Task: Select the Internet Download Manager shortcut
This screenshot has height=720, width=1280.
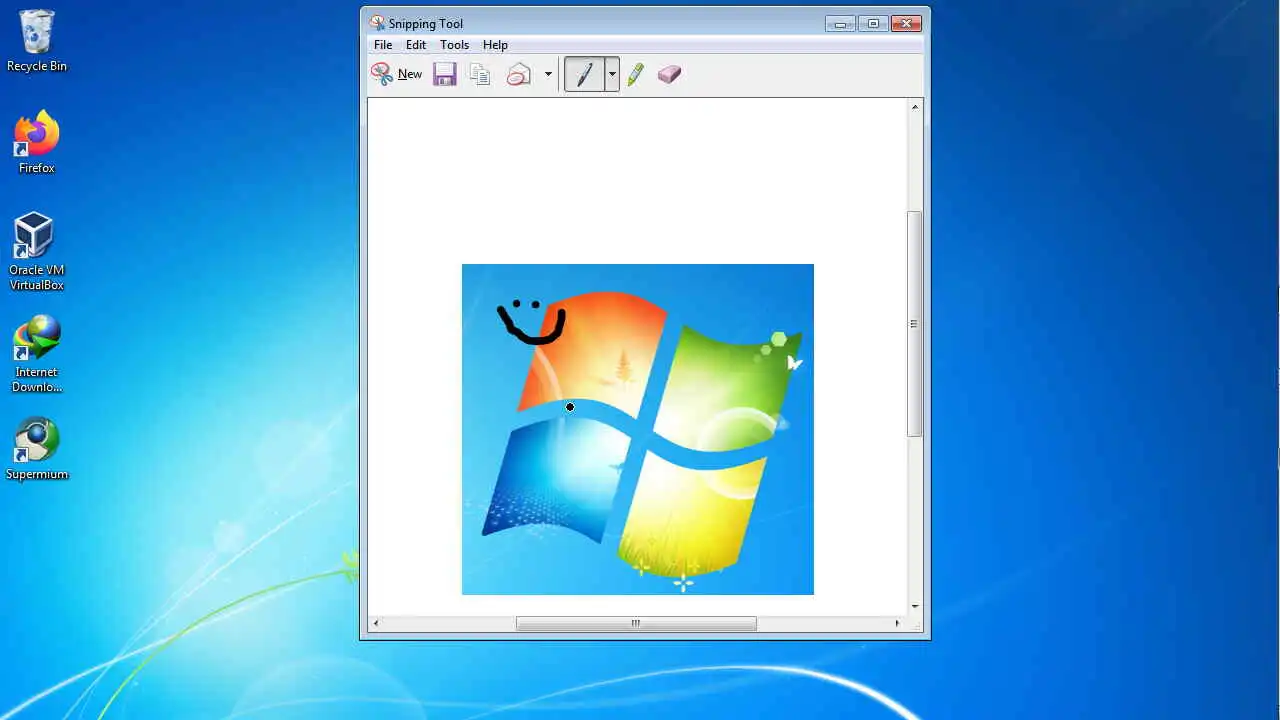Action: [37, 354]
